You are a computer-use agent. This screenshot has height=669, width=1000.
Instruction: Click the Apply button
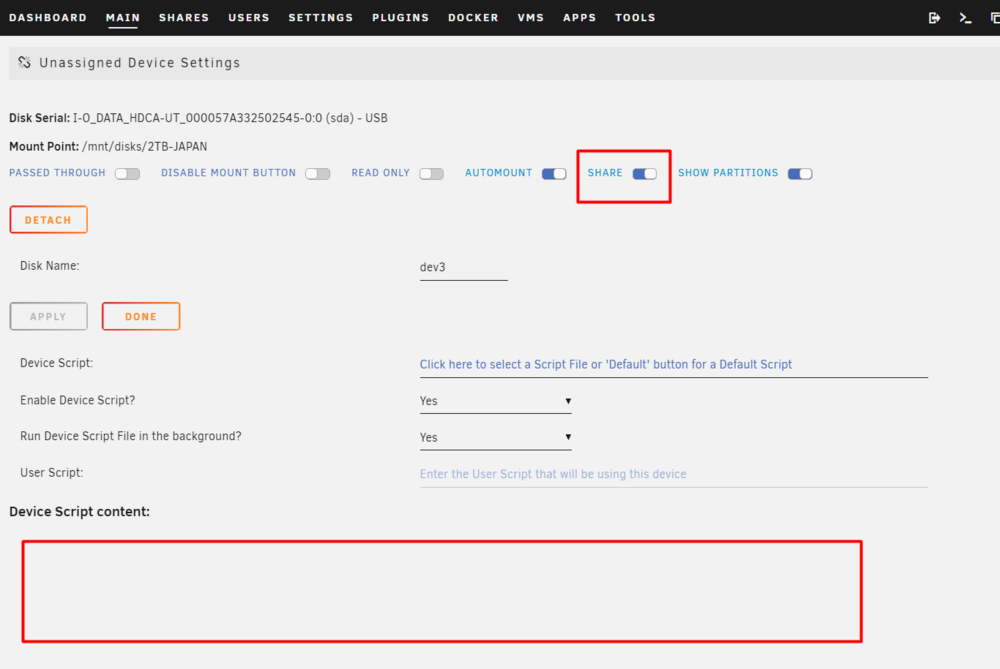pos(48,316)
